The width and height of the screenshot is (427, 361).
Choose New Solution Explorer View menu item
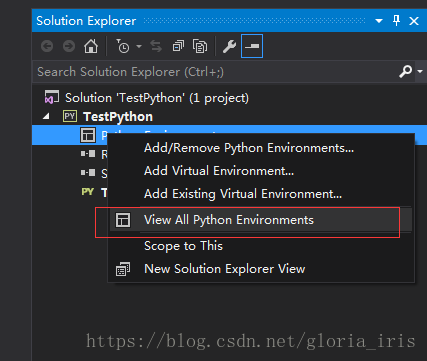(261, 269)
